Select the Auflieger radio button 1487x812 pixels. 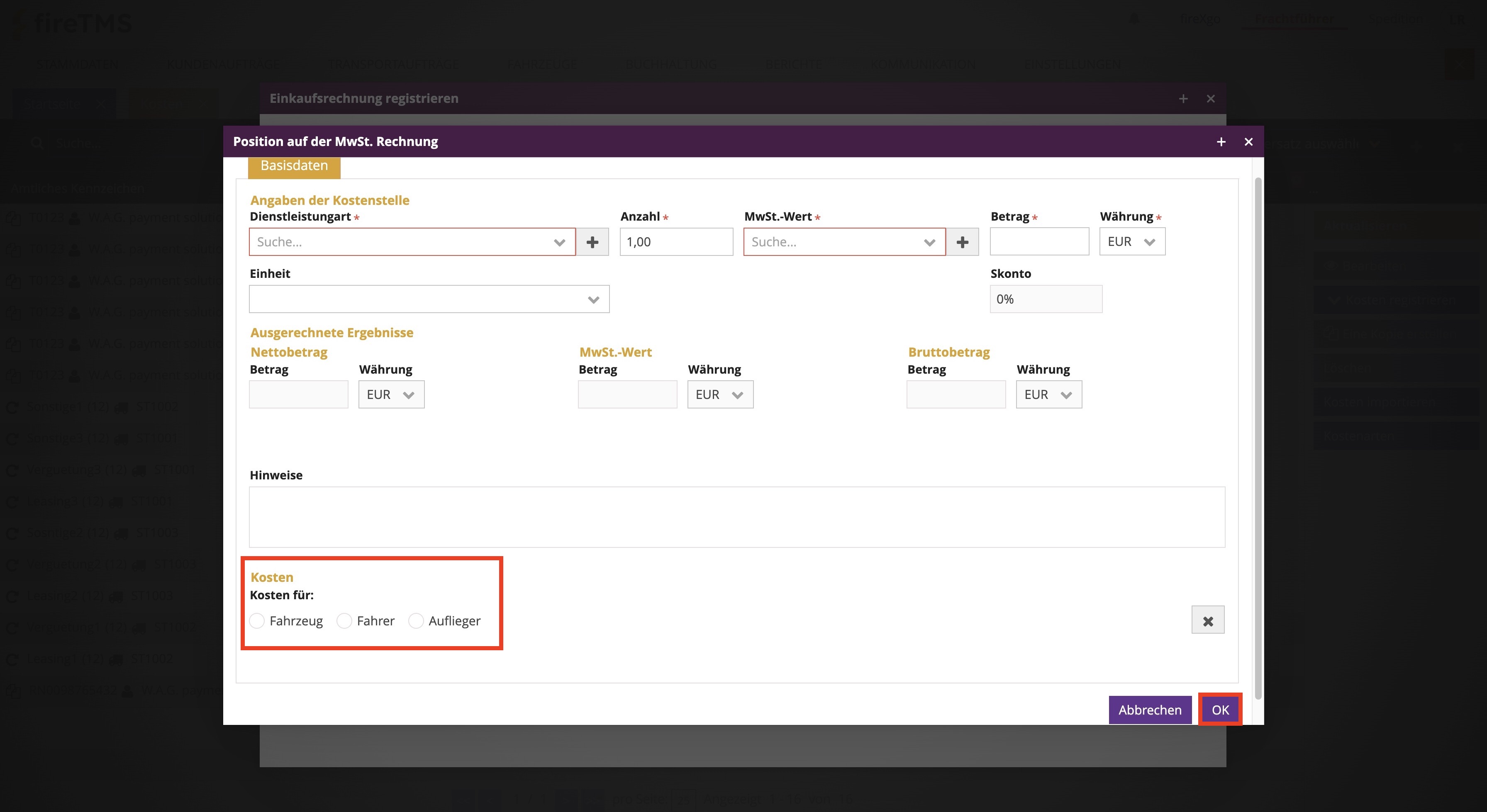coord(416,621)
